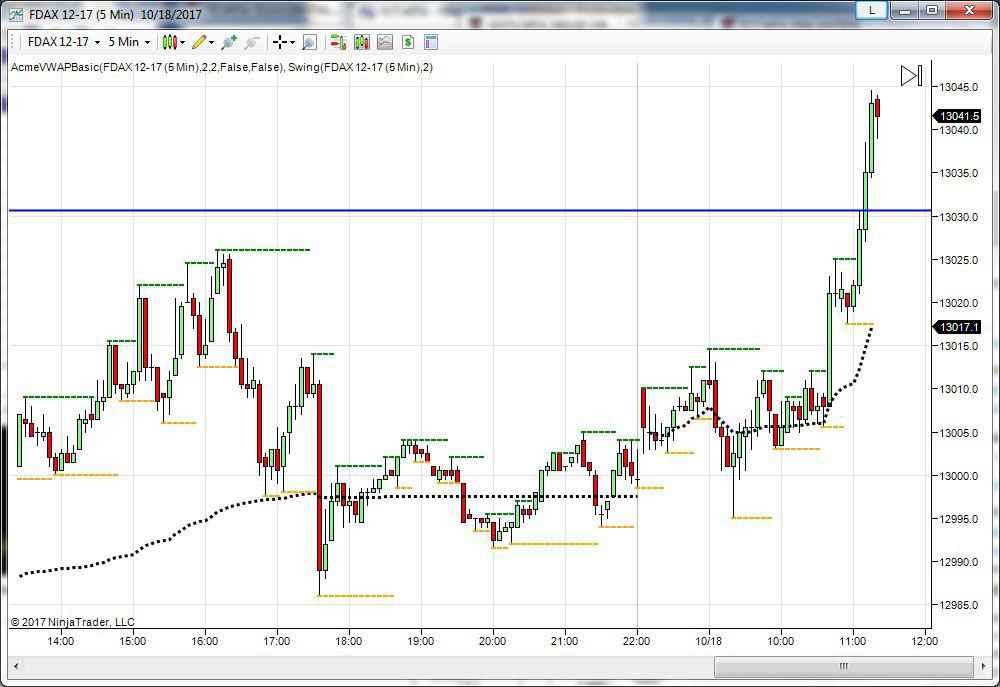Open the Data Series candlestick icon

tap(361, 42)
